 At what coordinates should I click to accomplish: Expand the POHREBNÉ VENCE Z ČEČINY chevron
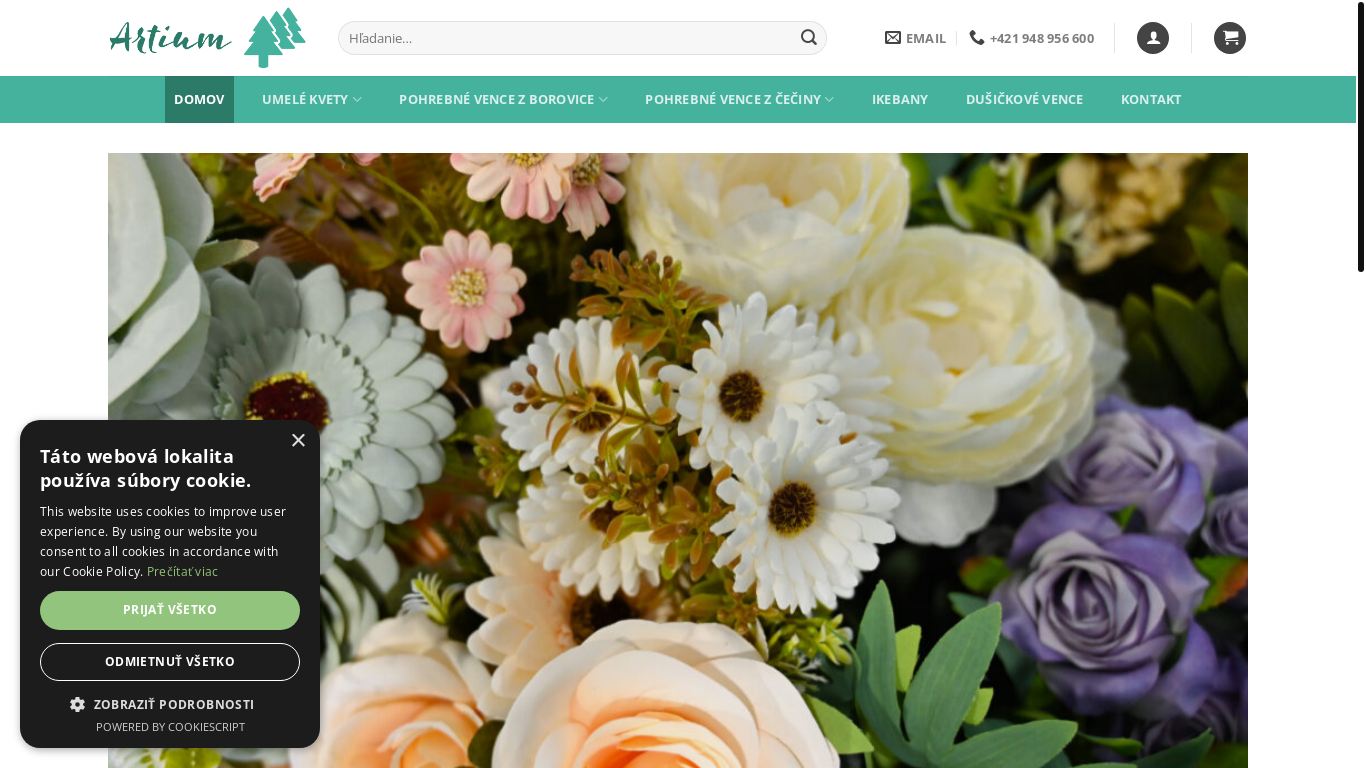point(829,100)
